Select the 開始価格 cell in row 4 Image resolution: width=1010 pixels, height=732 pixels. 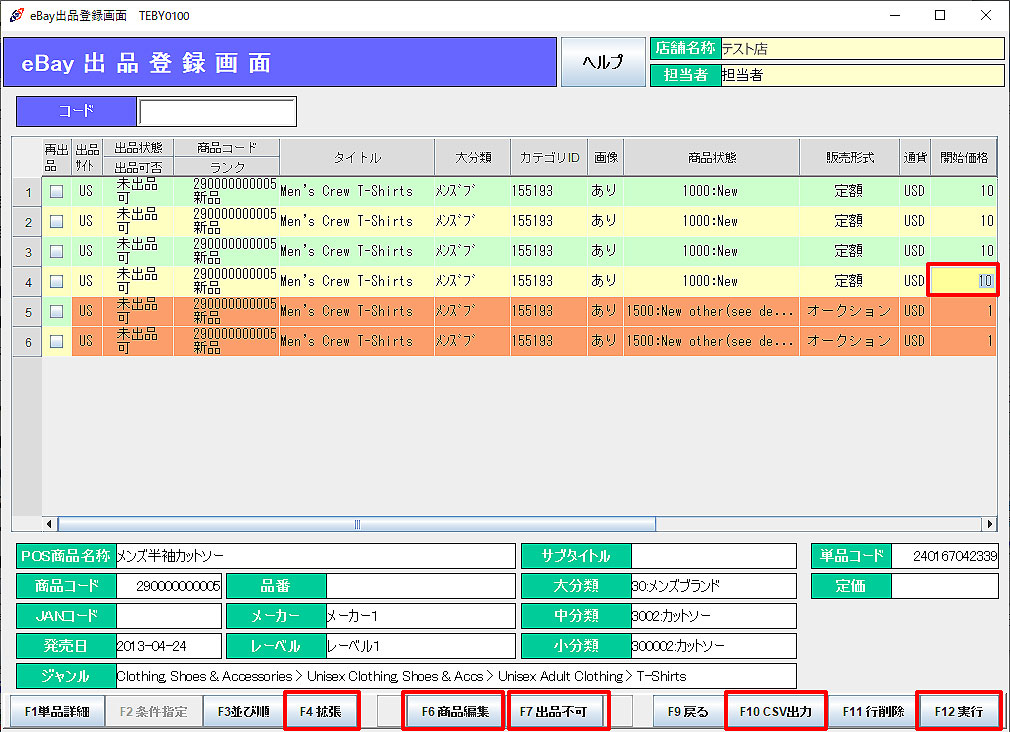(x=962, y=281)
